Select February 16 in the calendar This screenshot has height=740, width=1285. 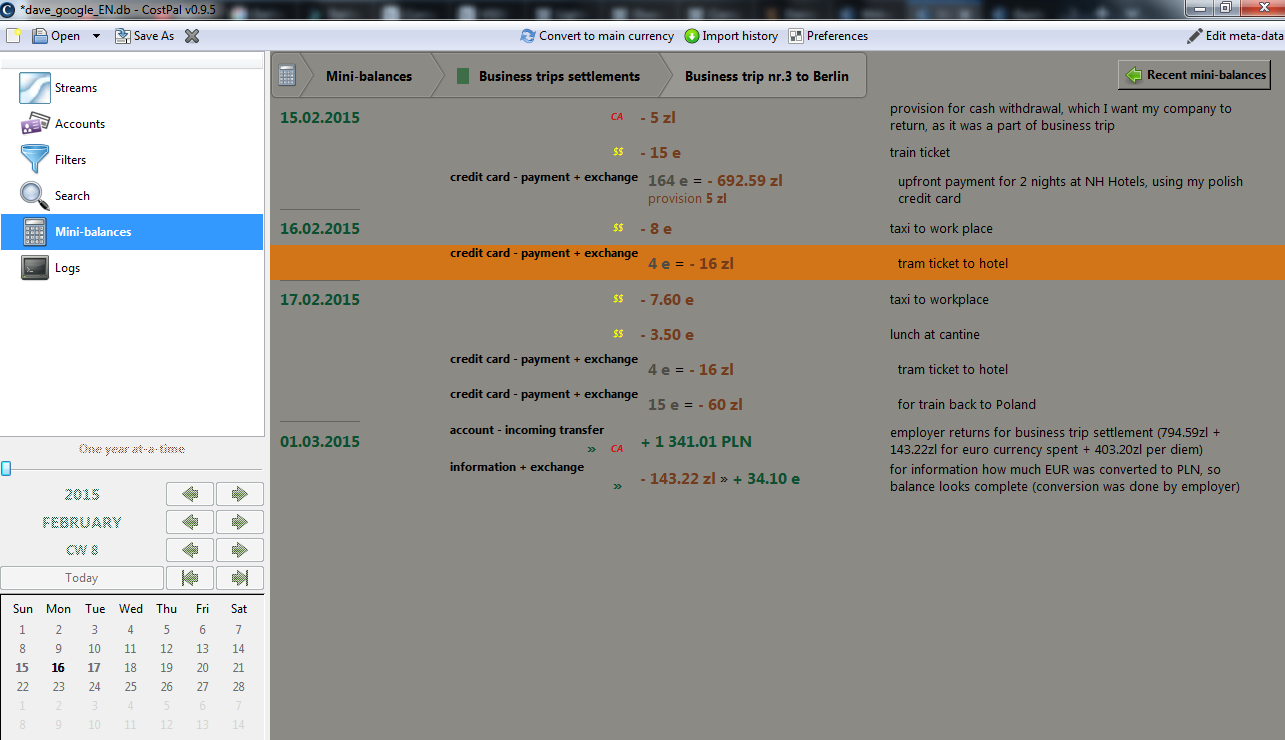click(x=59, y=668)
